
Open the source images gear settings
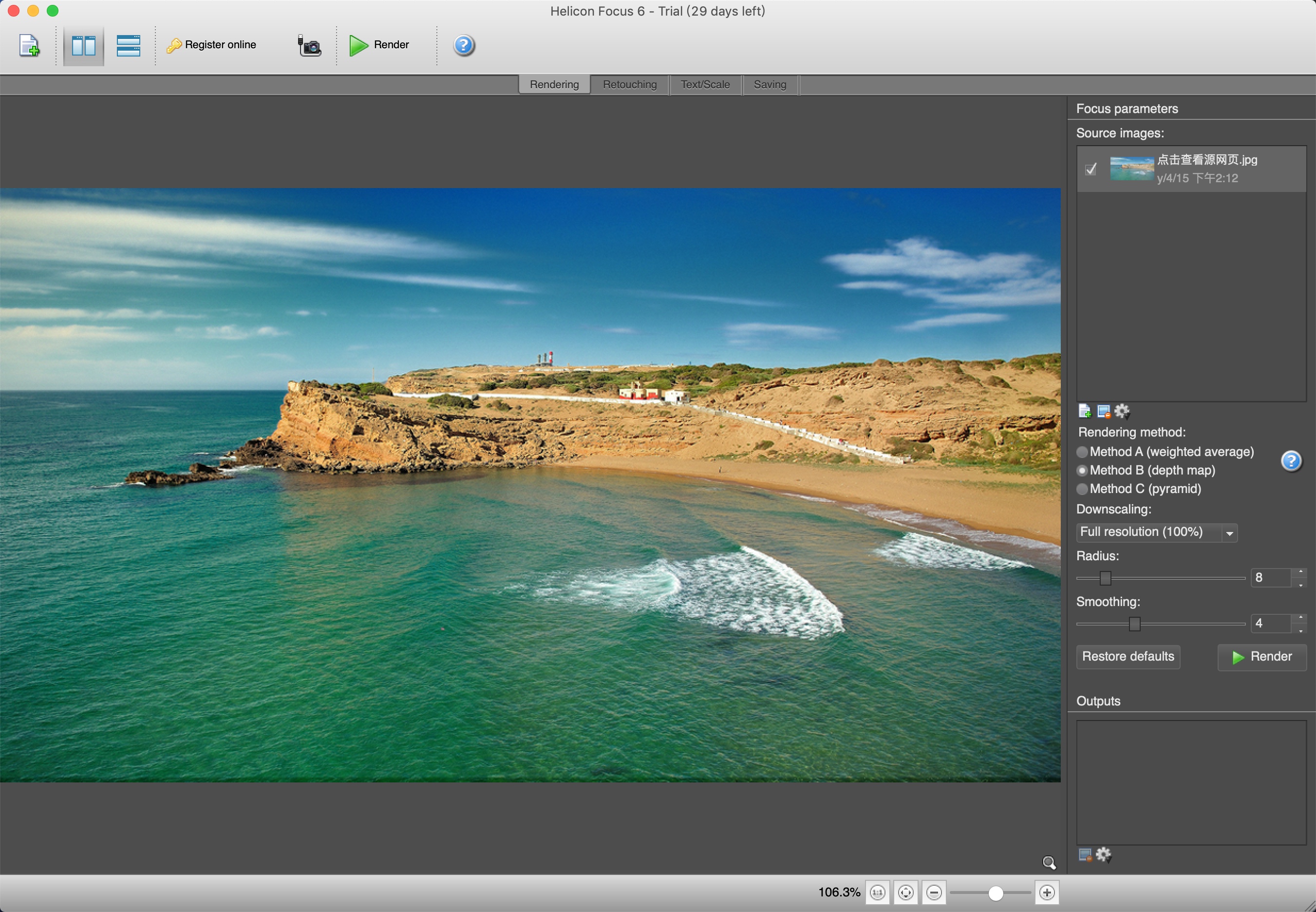point(1122,411)
